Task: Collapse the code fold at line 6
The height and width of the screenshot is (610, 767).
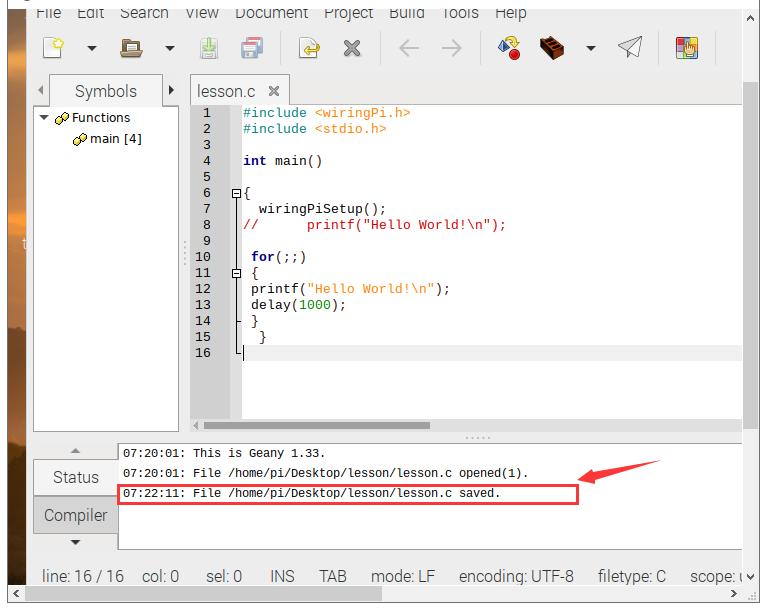Action: [236, 194]
